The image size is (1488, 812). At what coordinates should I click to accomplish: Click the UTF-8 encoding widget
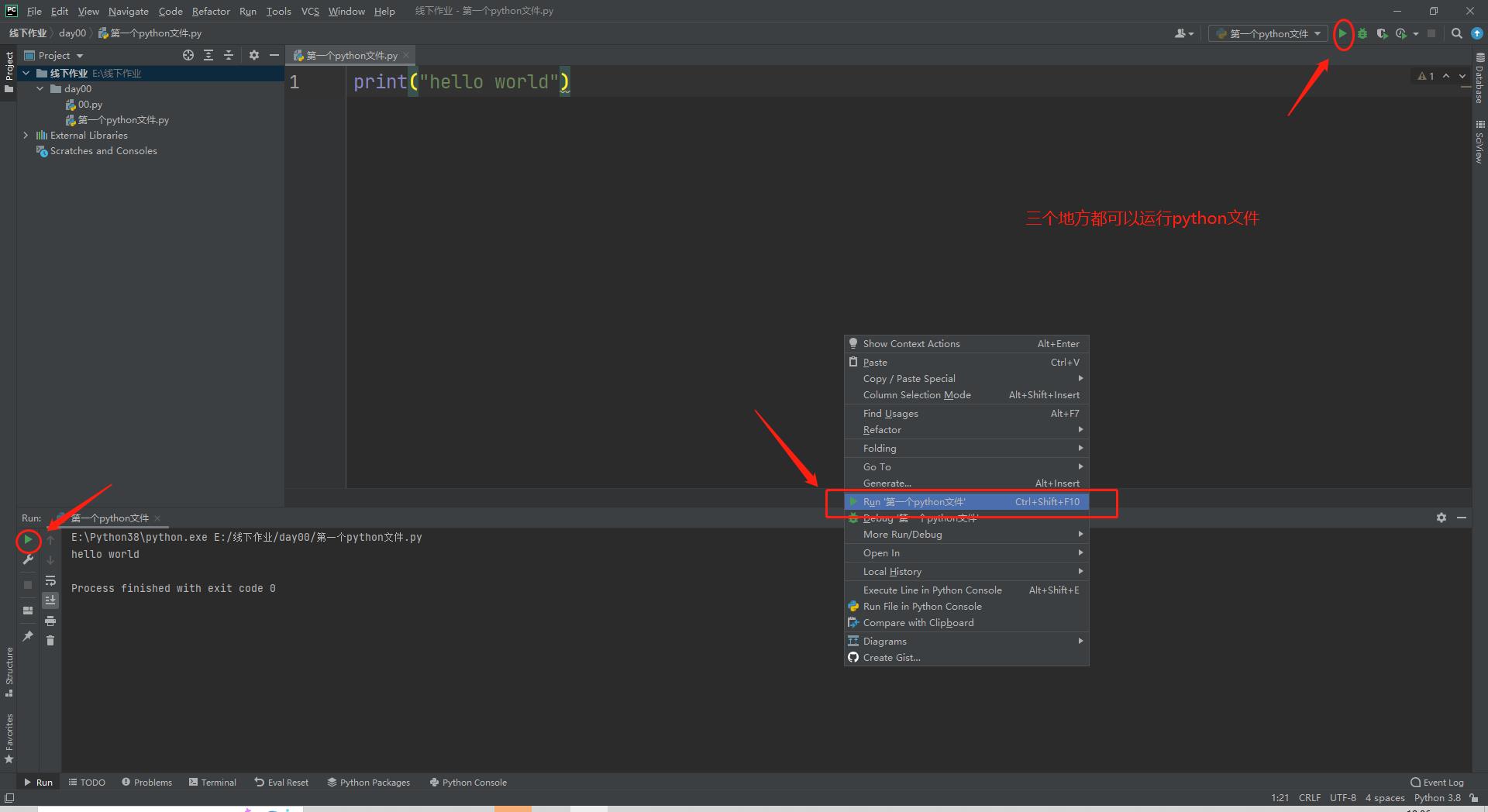[1343, 797]
